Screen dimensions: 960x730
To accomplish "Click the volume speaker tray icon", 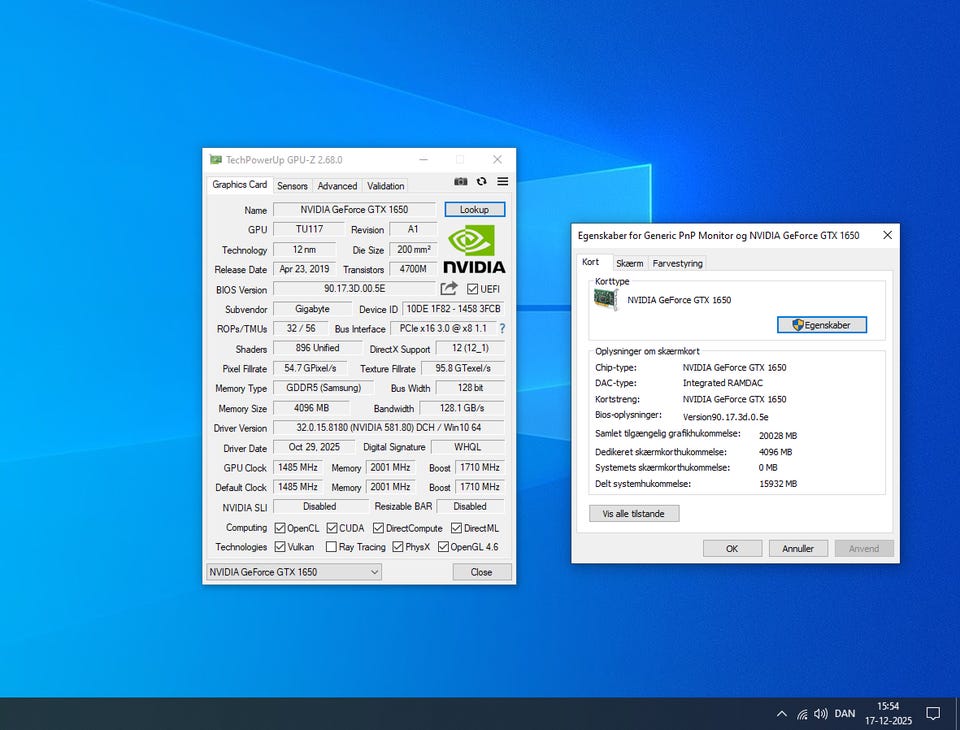I will [821, 714].
